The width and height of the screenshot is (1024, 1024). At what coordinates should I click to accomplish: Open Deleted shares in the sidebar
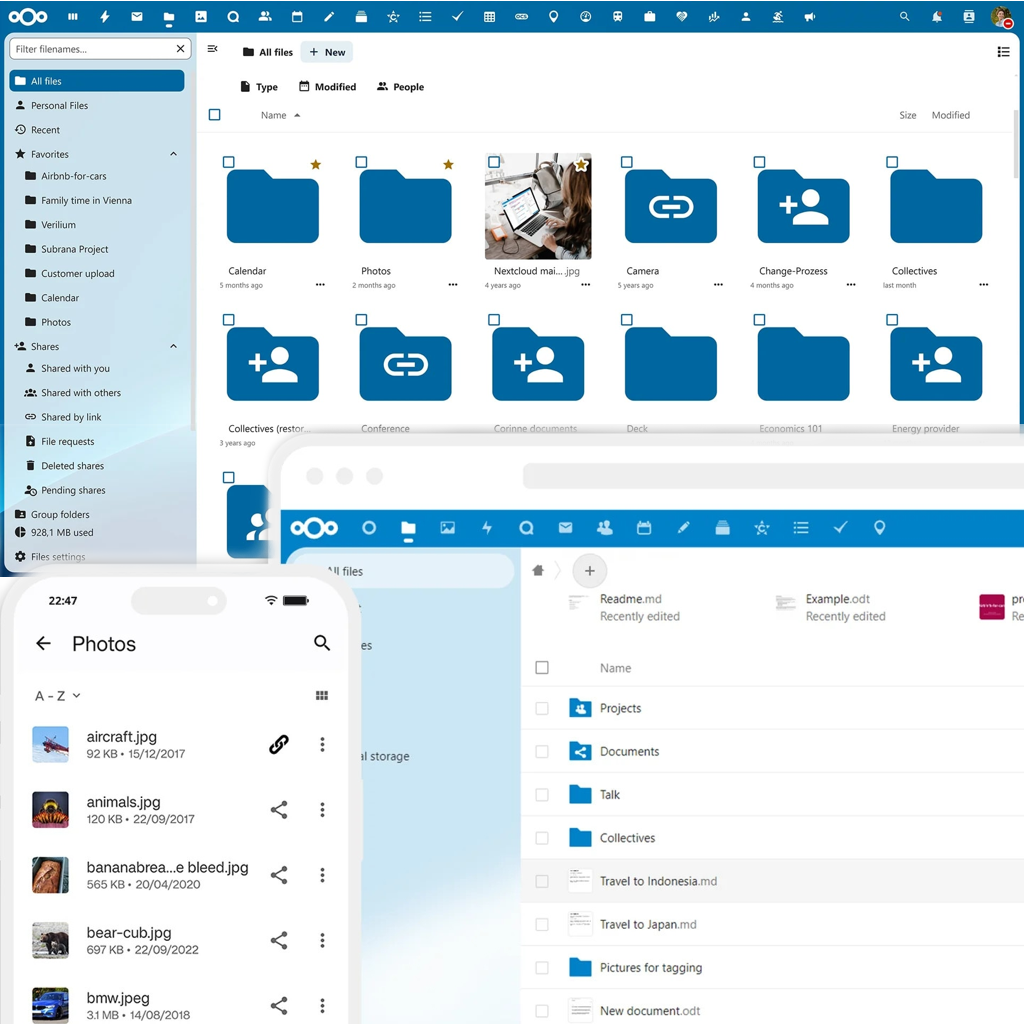point(72,466)
